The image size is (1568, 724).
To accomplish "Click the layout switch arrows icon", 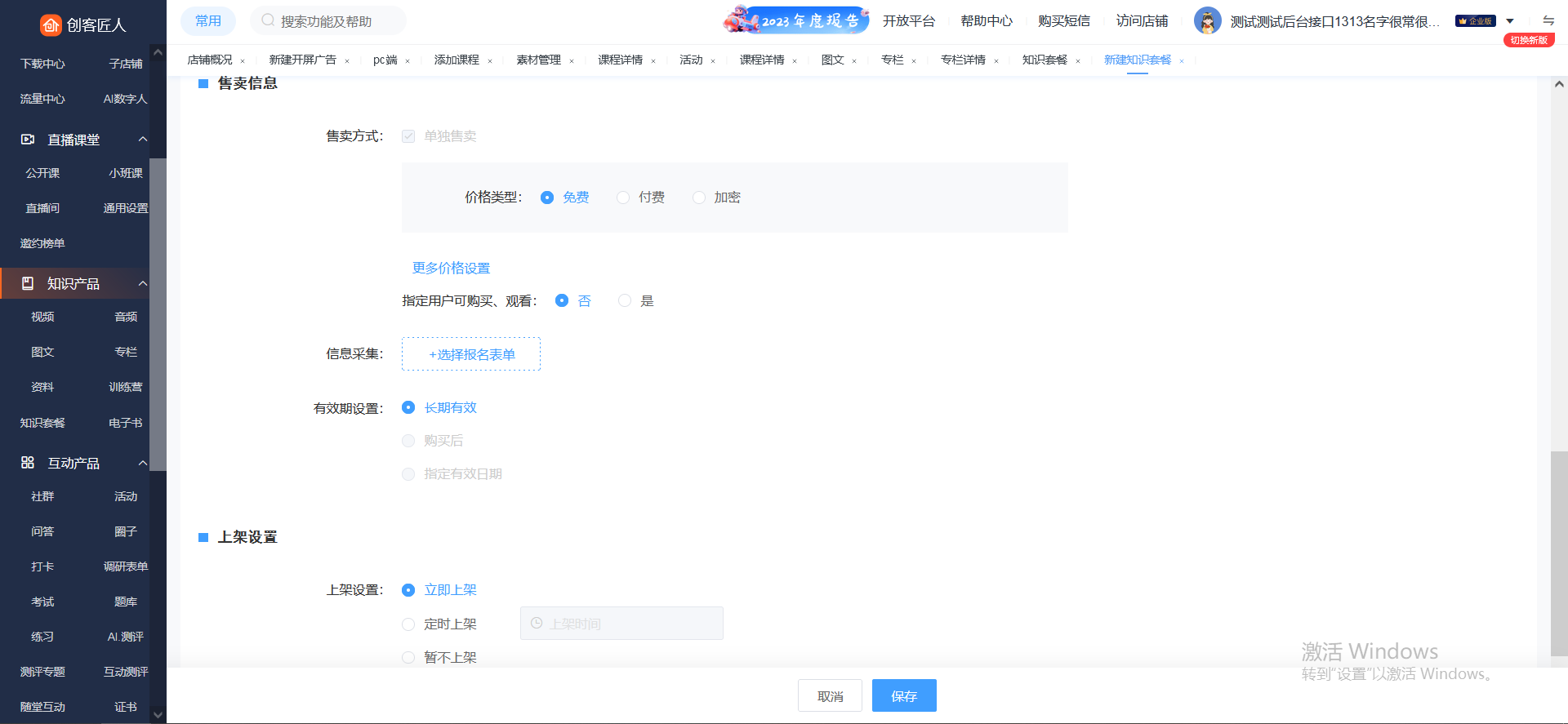I will pyautogui.click(x=1548, y=21).
